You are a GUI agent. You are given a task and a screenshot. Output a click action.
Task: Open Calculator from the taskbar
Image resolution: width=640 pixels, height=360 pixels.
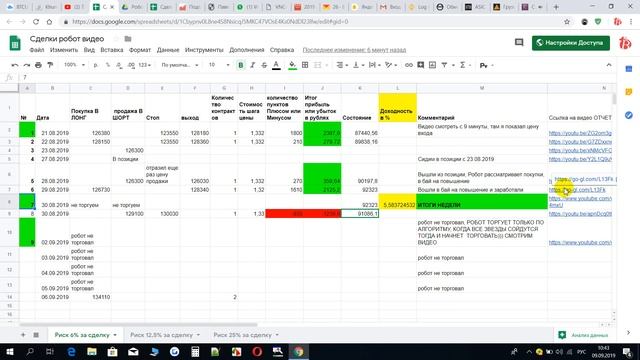[195, 351]
